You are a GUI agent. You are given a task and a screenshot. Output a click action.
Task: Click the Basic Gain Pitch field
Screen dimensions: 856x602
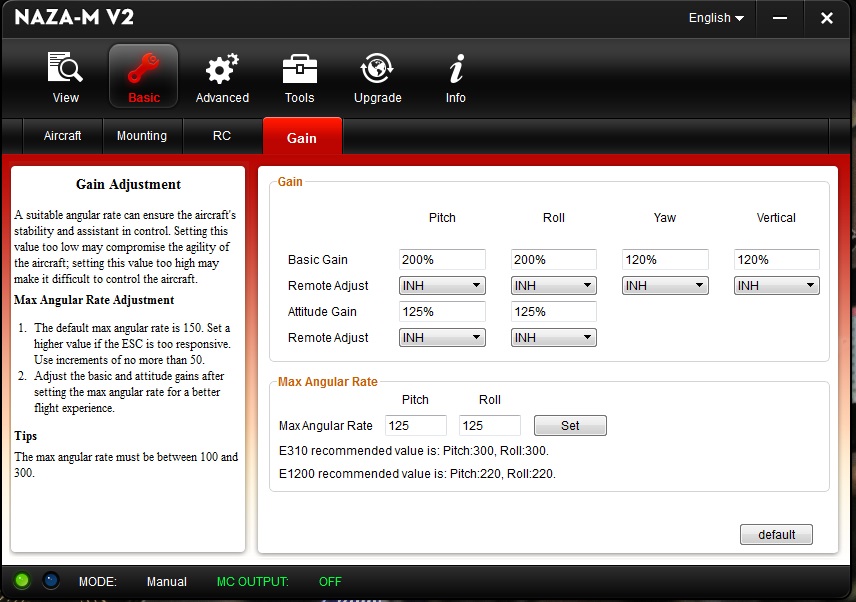coord(442,259)
